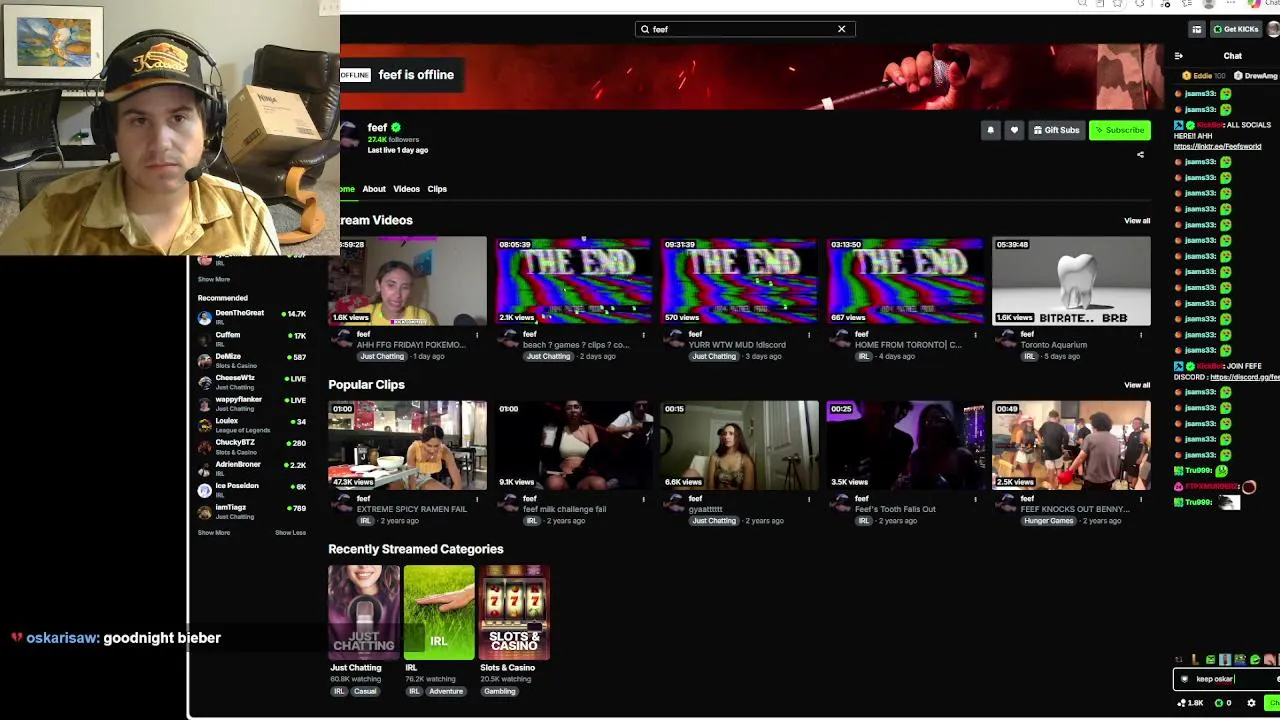Open chat settings gear icon

(1251, 703)
